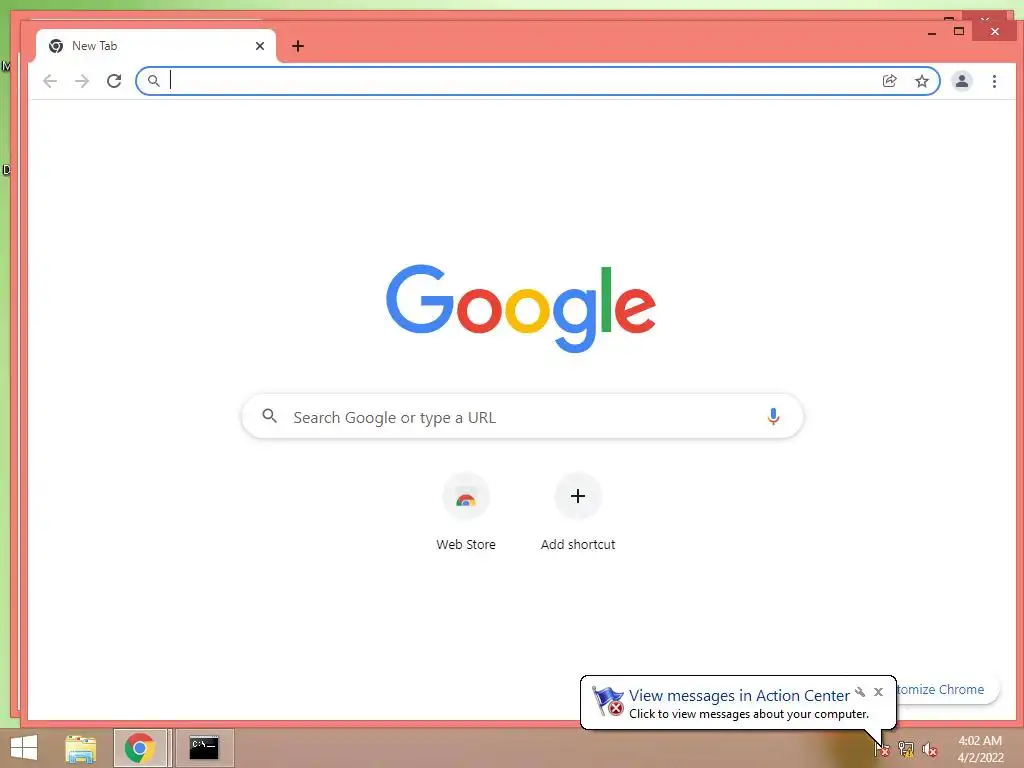The image size is (1024, 768).
Task: Open the Chrome profile avatar
Action: pyautogui.click(x=961, y=81)
